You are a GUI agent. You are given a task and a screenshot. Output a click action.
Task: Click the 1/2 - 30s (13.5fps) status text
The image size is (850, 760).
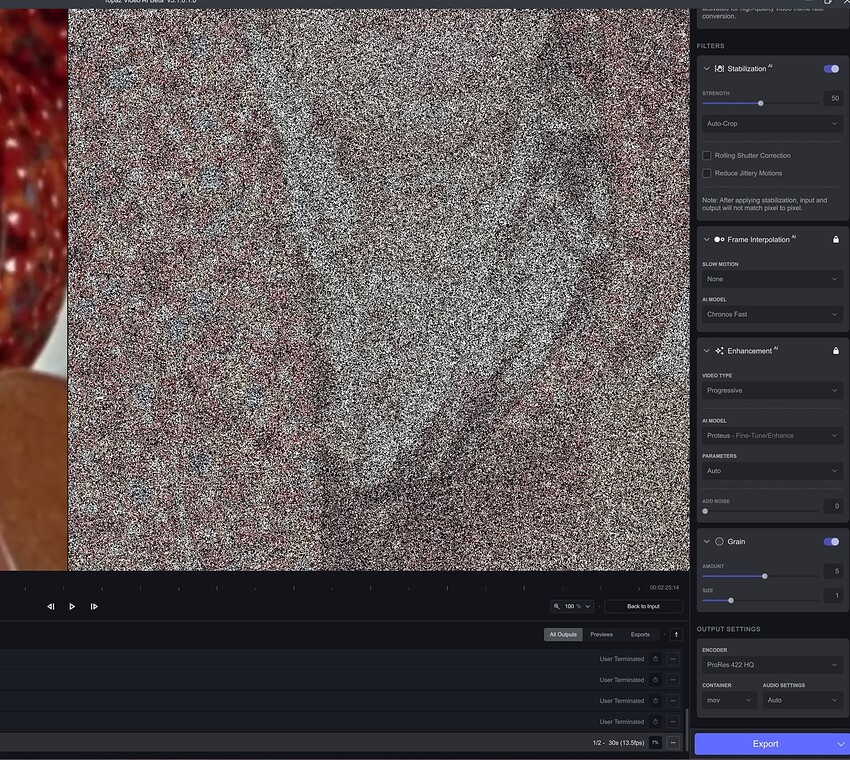619,743
